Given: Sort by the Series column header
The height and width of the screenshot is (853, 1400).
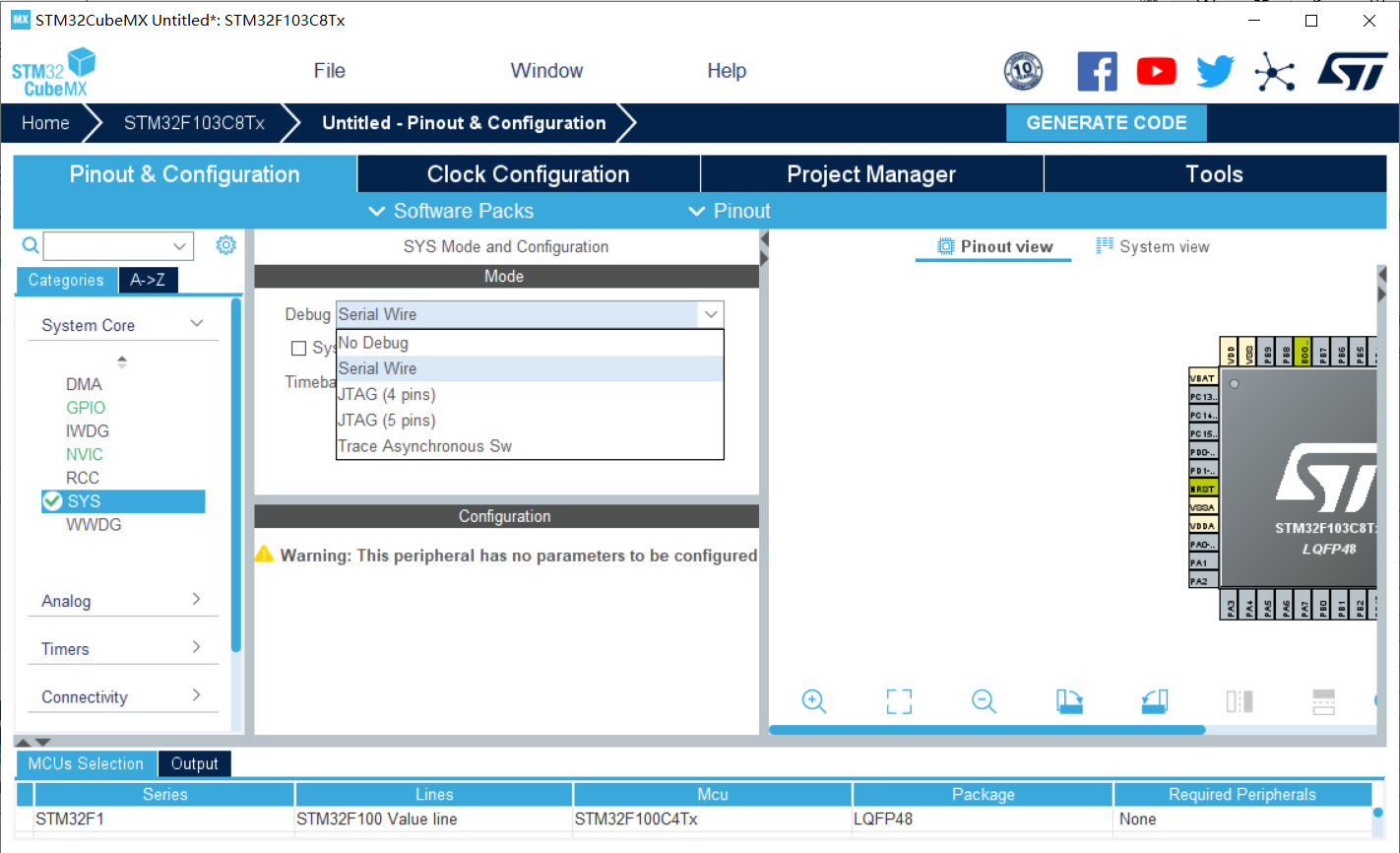Looking at the screenshot, I should 164,794.
